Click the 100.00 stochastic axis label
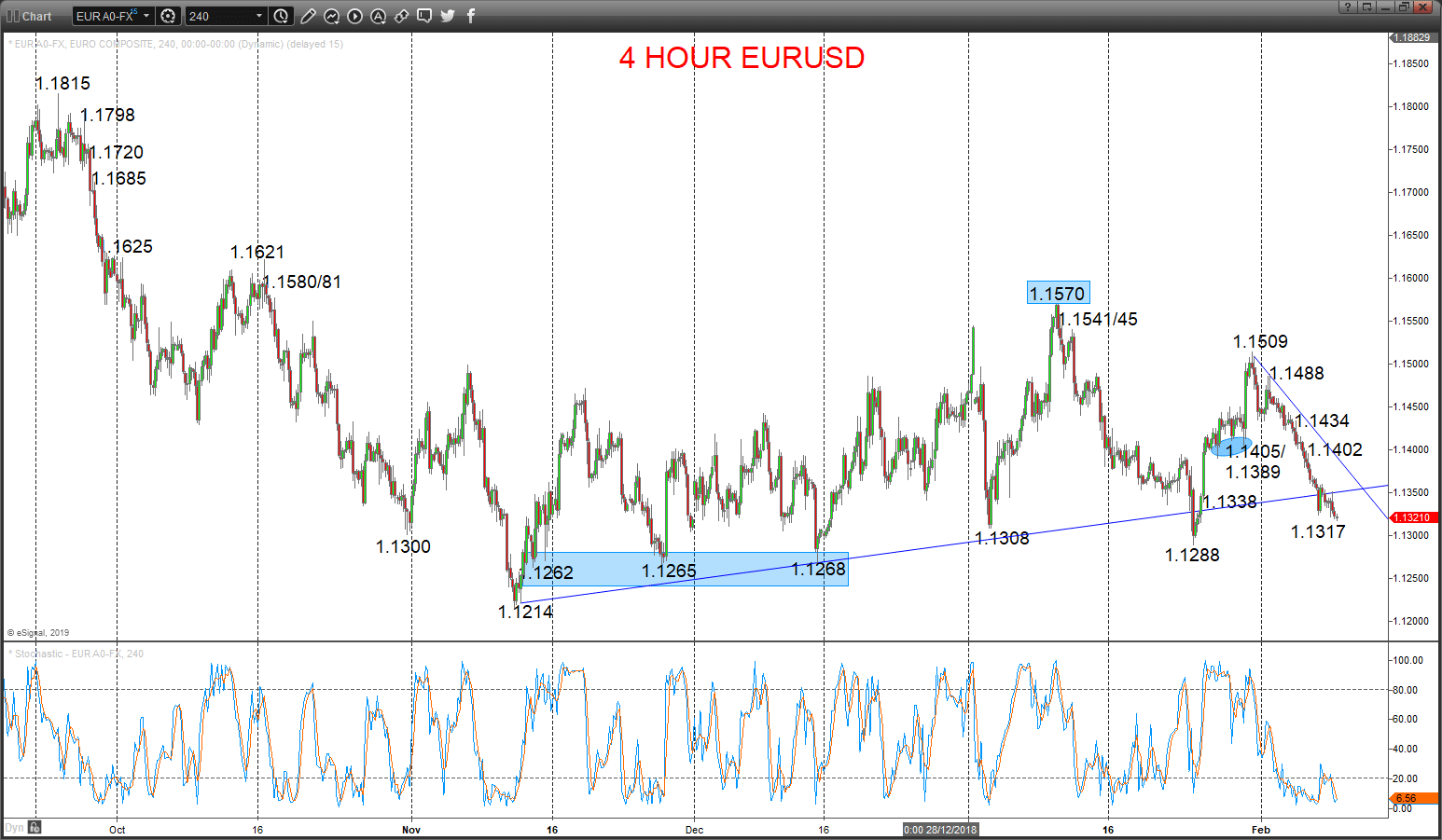1442x840 pixels. point(1407,660)
